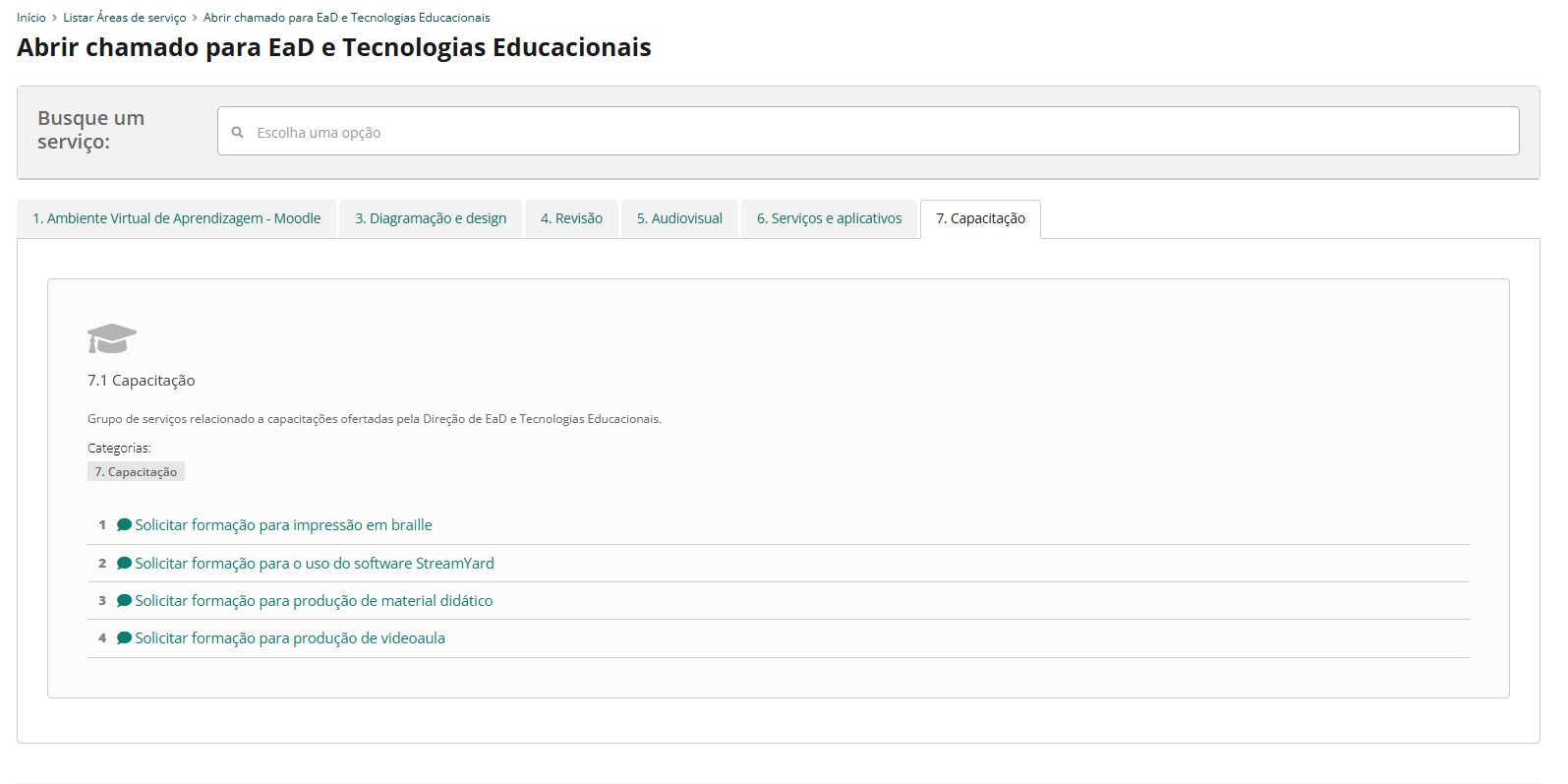The width and height of the screenshot is (1568, 784).
Task: Open the 'Escolha uma opção' service dropdown
Action: click(867, 132)
